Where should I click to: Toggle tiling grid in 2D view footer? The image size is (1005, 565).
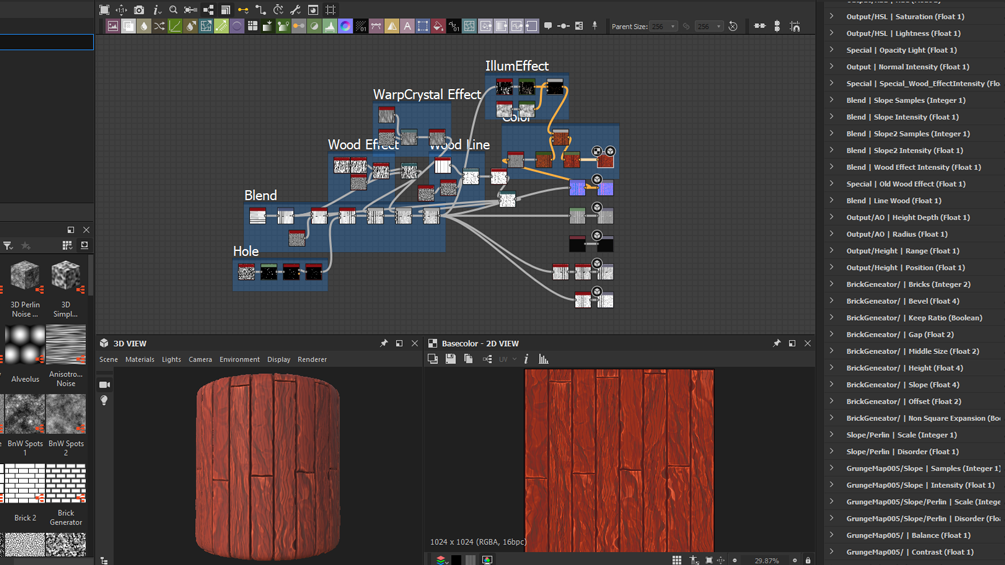click(x=677, y=560)
